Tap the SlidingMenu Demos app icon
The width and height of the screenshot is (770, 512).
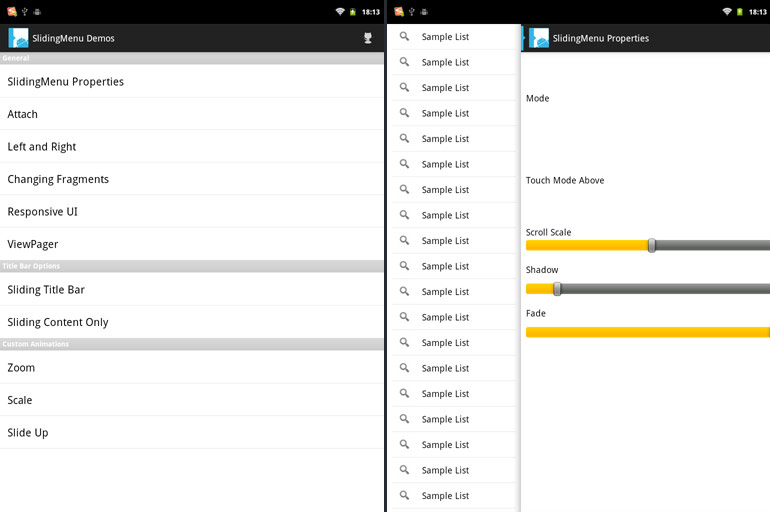[18, 38]
